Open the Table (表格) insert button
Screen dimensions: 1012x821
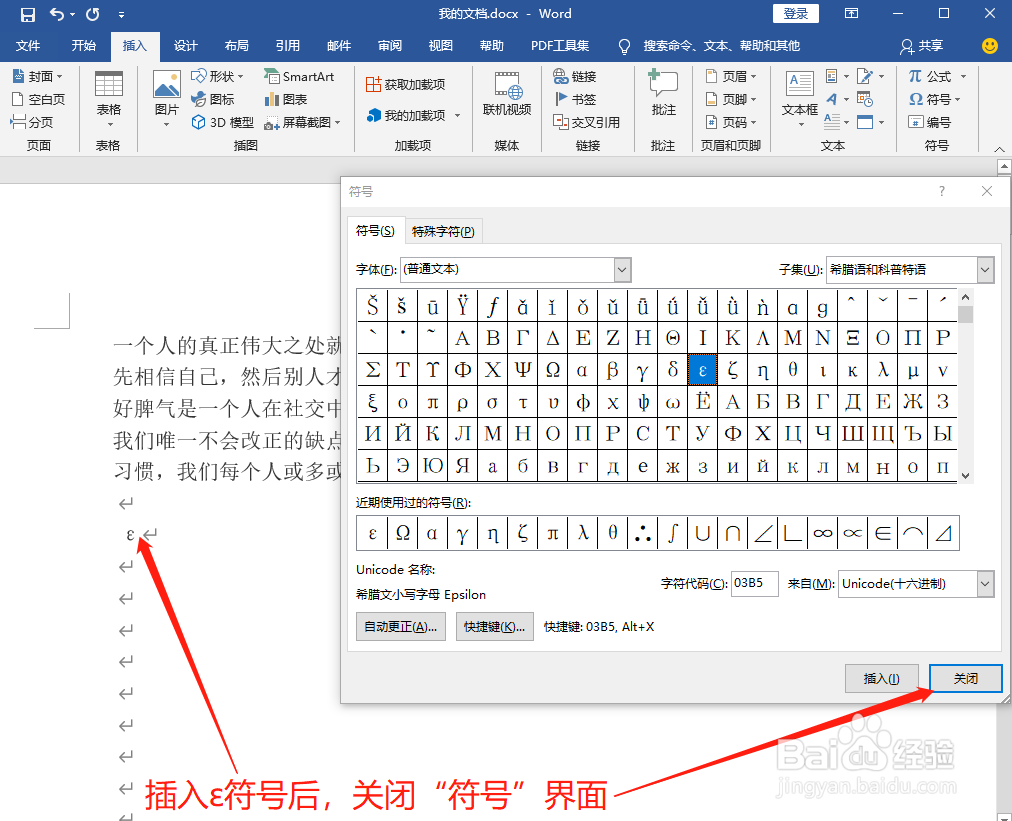[108, 99]
